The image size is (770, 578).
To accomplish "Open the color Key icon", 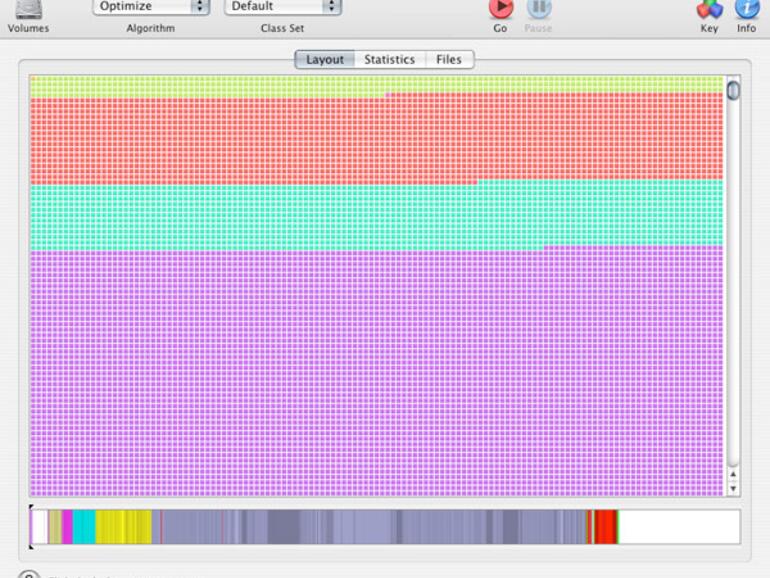I will [709, 10].
